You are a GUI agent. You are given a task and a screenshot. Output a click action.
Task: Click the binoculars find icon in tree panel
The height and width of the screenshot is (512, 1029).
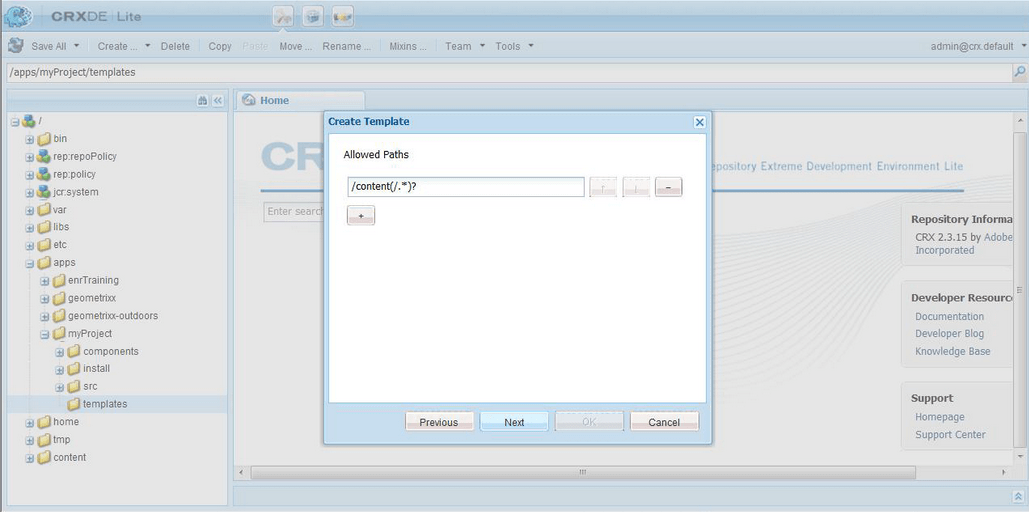202,100
